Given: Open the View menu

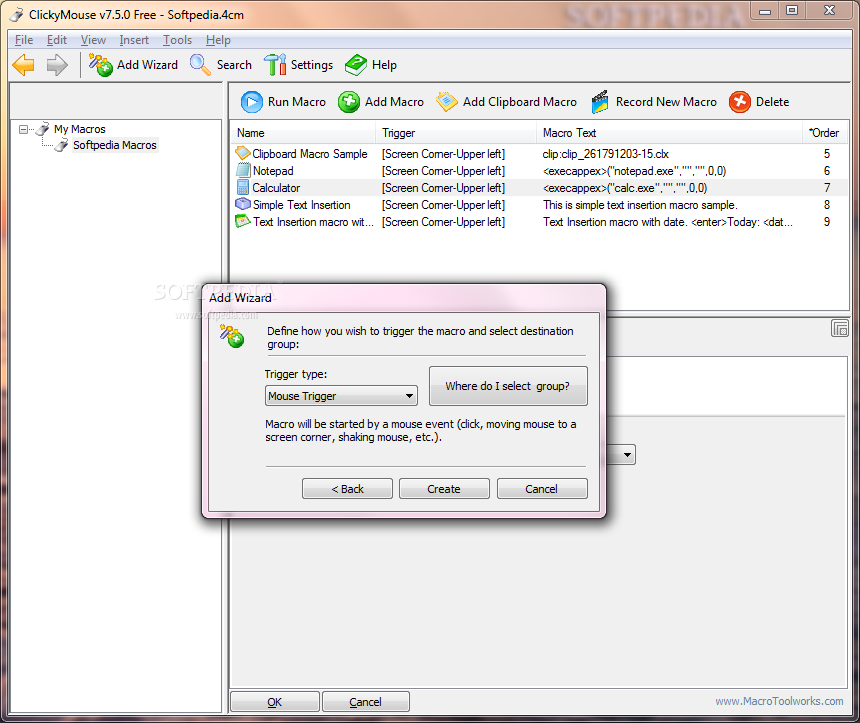Looking at the screenshot, I should [x=93, y=40].
